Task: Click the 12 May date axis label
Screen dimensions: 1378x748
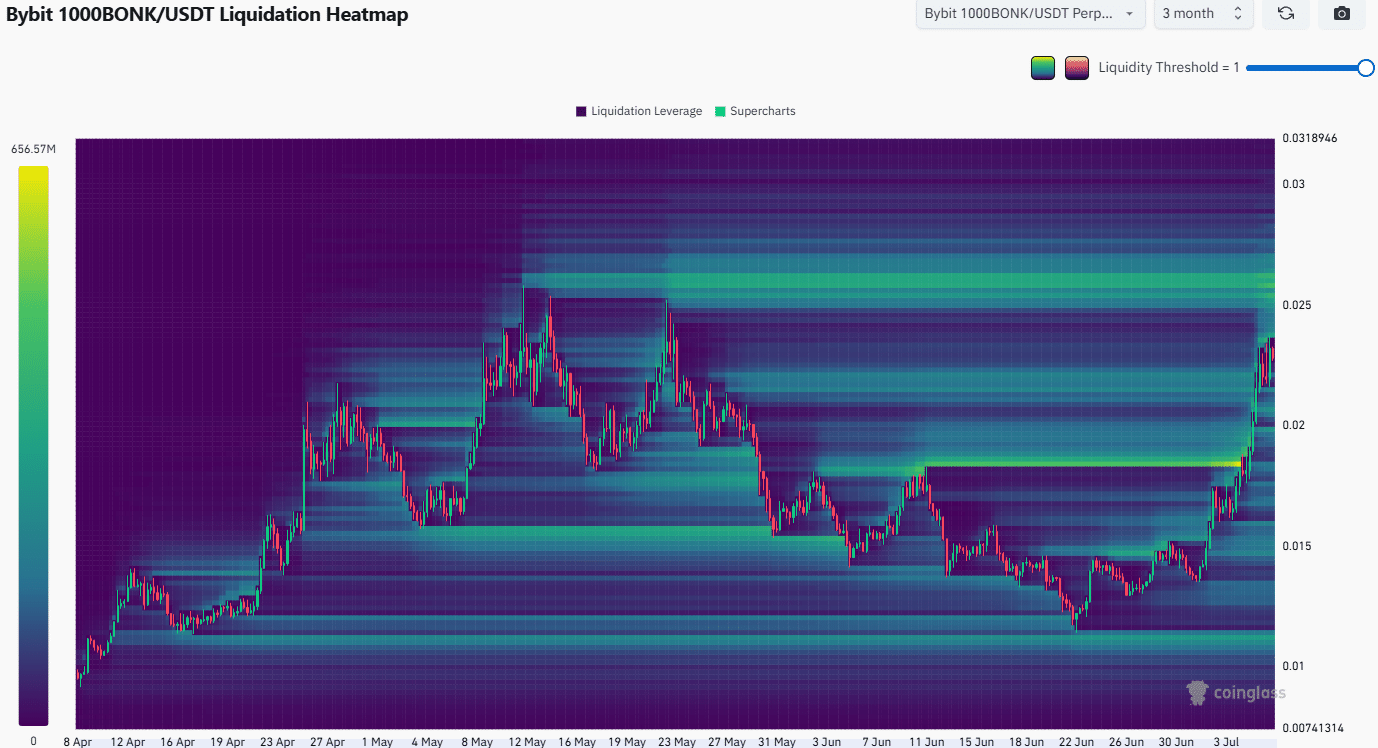Action: pos(526,742)
